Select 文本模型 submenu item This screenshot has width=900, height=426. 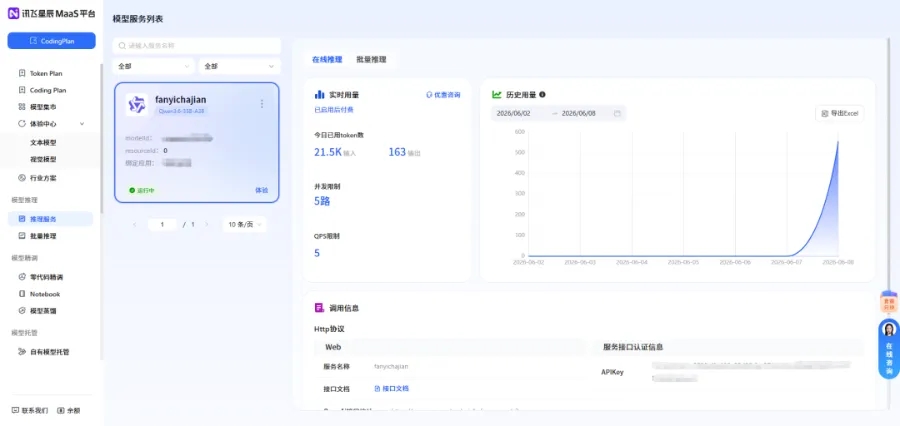43,142
